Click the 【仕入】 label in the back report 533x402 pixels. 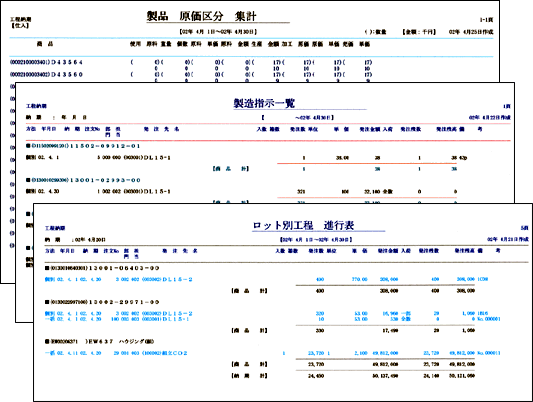(20, 25)
